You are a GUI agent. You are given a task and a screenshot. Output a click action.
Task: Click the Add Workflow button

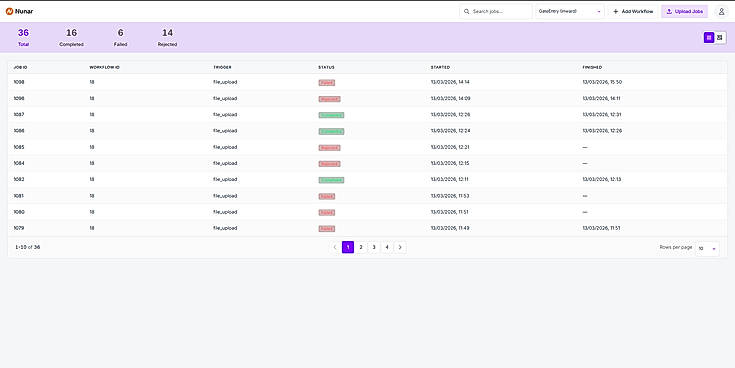coord(633,11)
